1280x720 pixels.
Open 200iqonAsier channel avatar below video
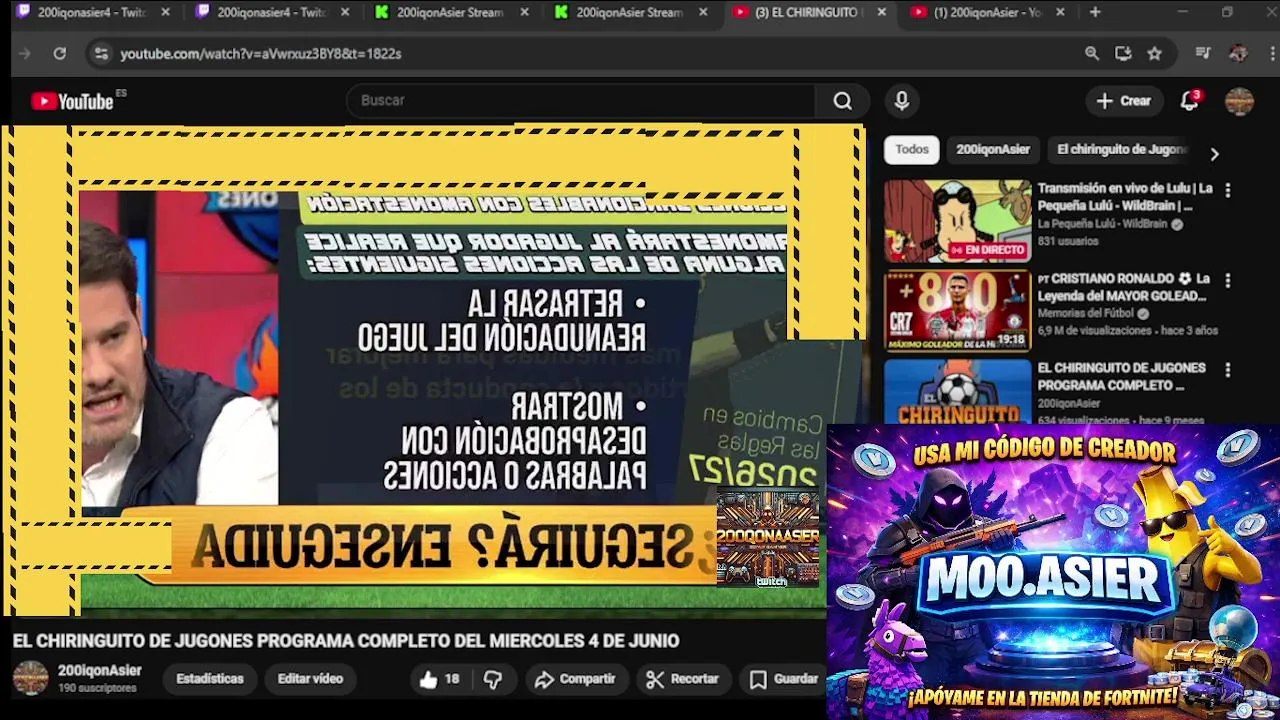pyautogui.click(x=30, y=678)
